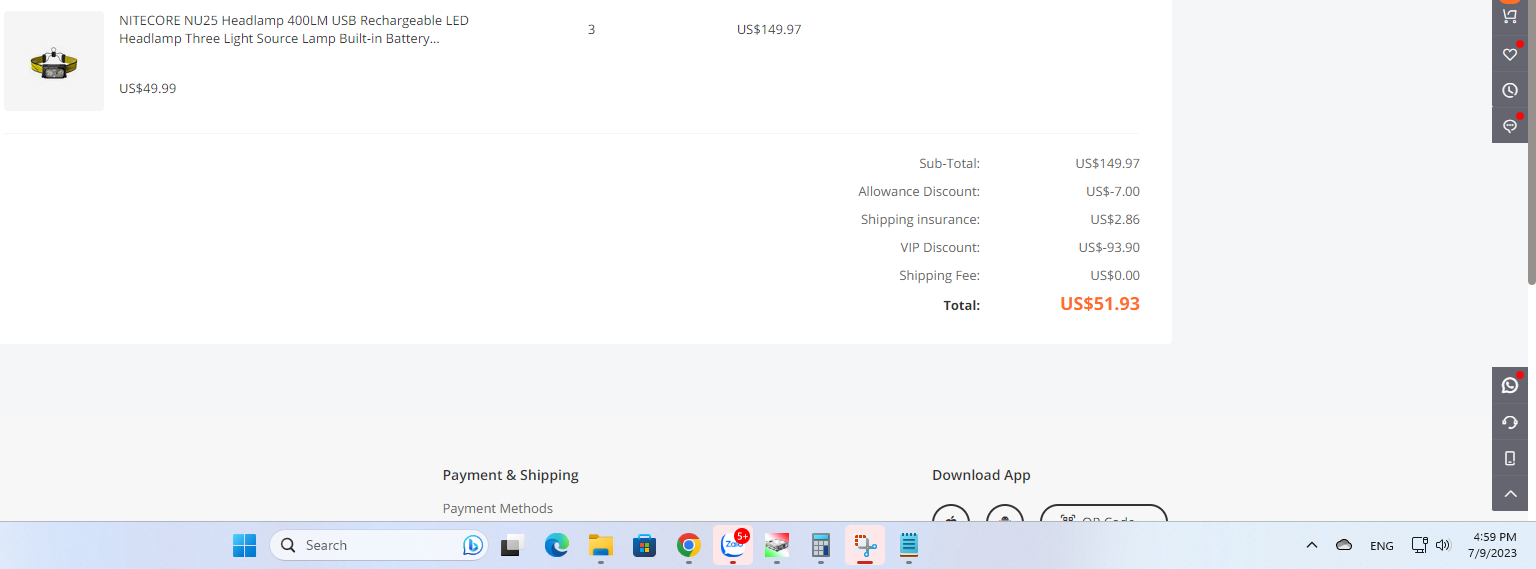Click the Total: label
The image size is (1536, 569).
pos(962,305)
